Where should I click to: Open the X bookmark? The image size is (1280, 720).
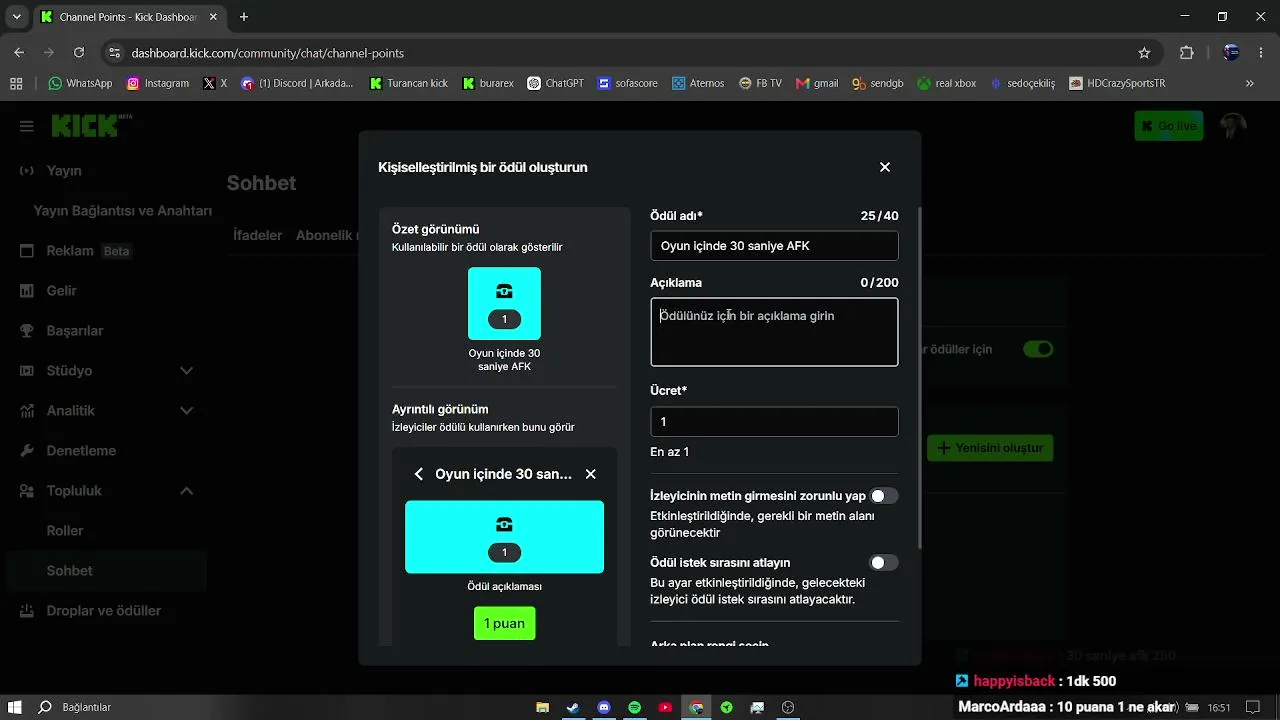click(215, 83)
